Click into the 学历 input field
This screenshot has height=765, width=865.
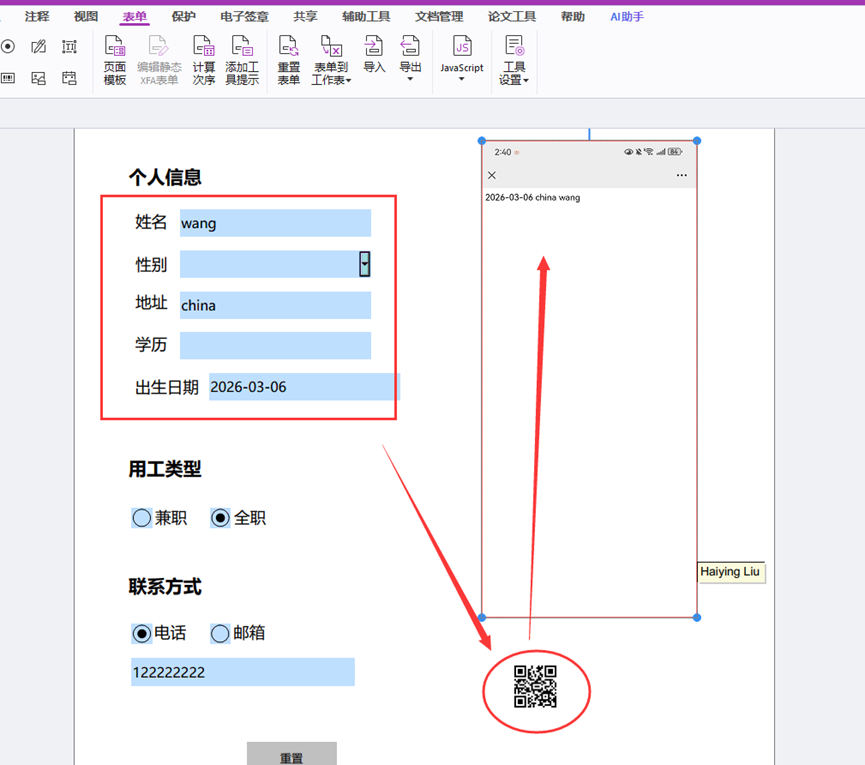tap(275, 346)
